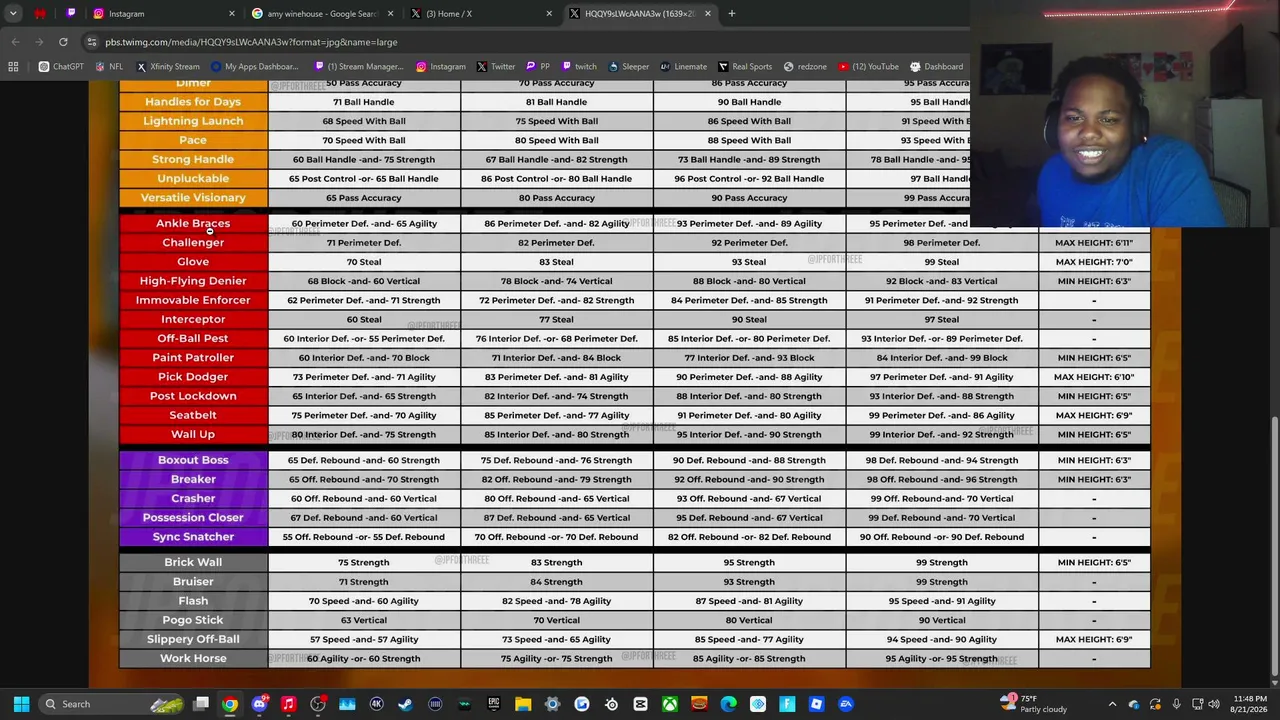
Task: Open Xbox app from the taskbar
Action: click(x=670, y=704)
